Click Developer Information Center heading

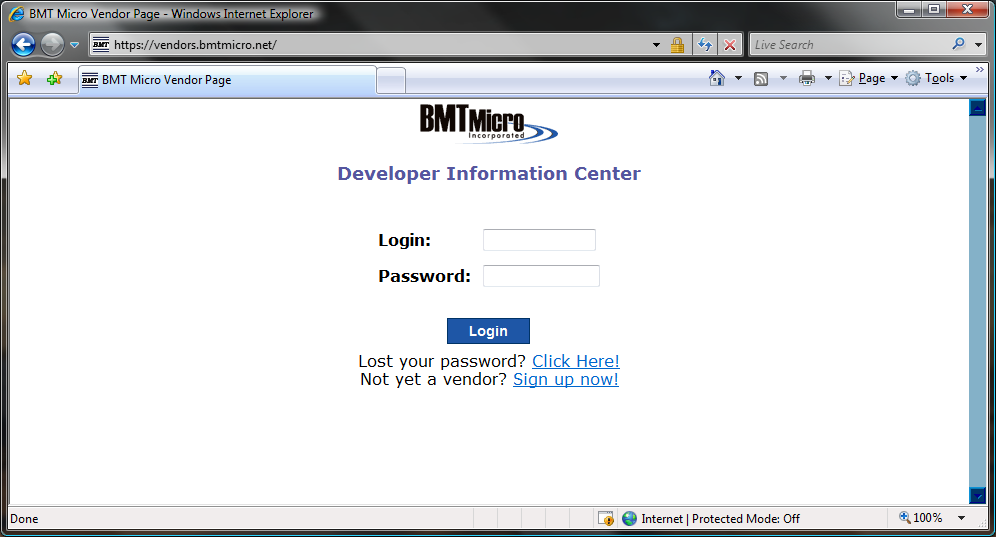click(489, 173)
